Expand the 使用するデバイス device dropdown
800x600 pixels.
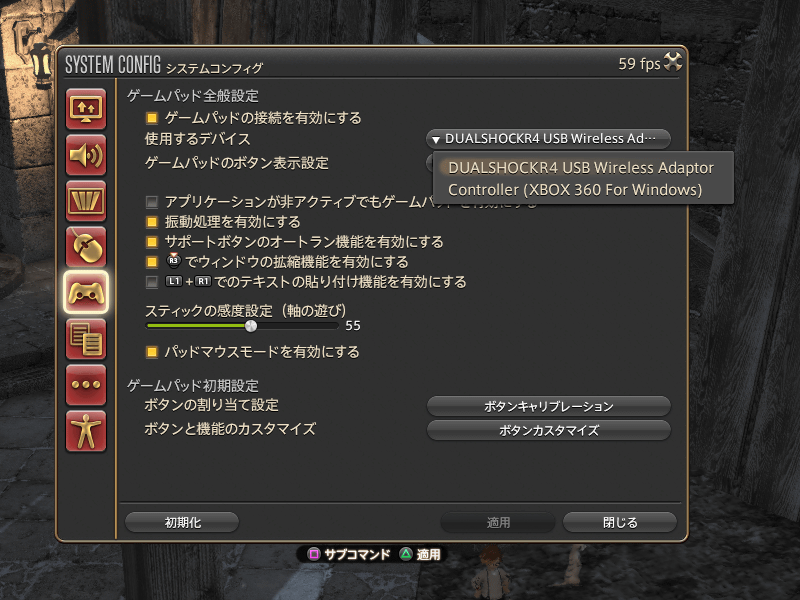[548, 139]
